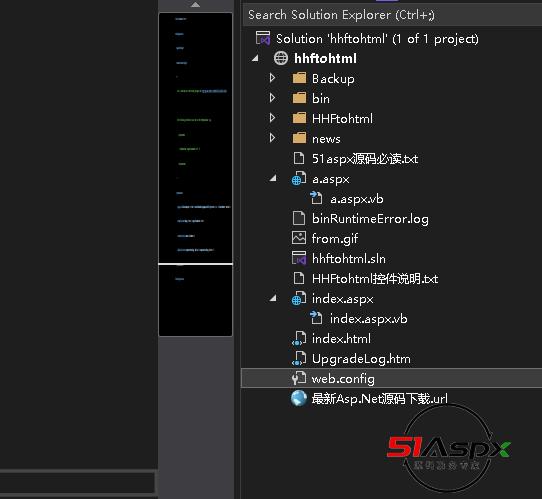This screenshot has height=499, width=542.
Task: Click the HHFtohtml folder icon
Action: coord(299,118)
